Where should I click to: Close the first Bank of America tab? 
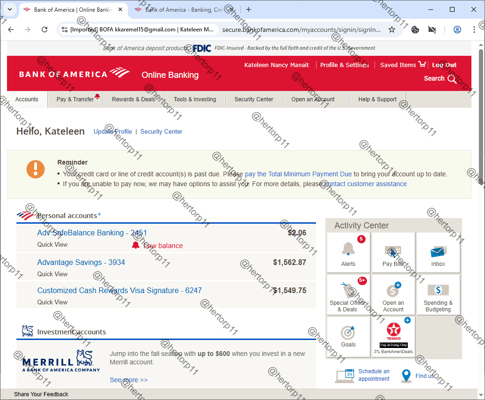click(120, 10)
